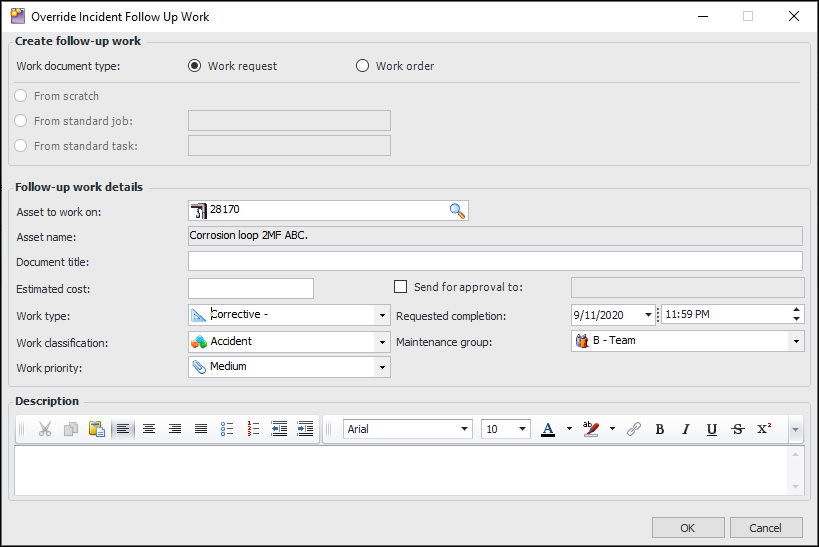The image size is (819, 547).
Task: Open the font name Arial dropdown
Action: [465, 429]
